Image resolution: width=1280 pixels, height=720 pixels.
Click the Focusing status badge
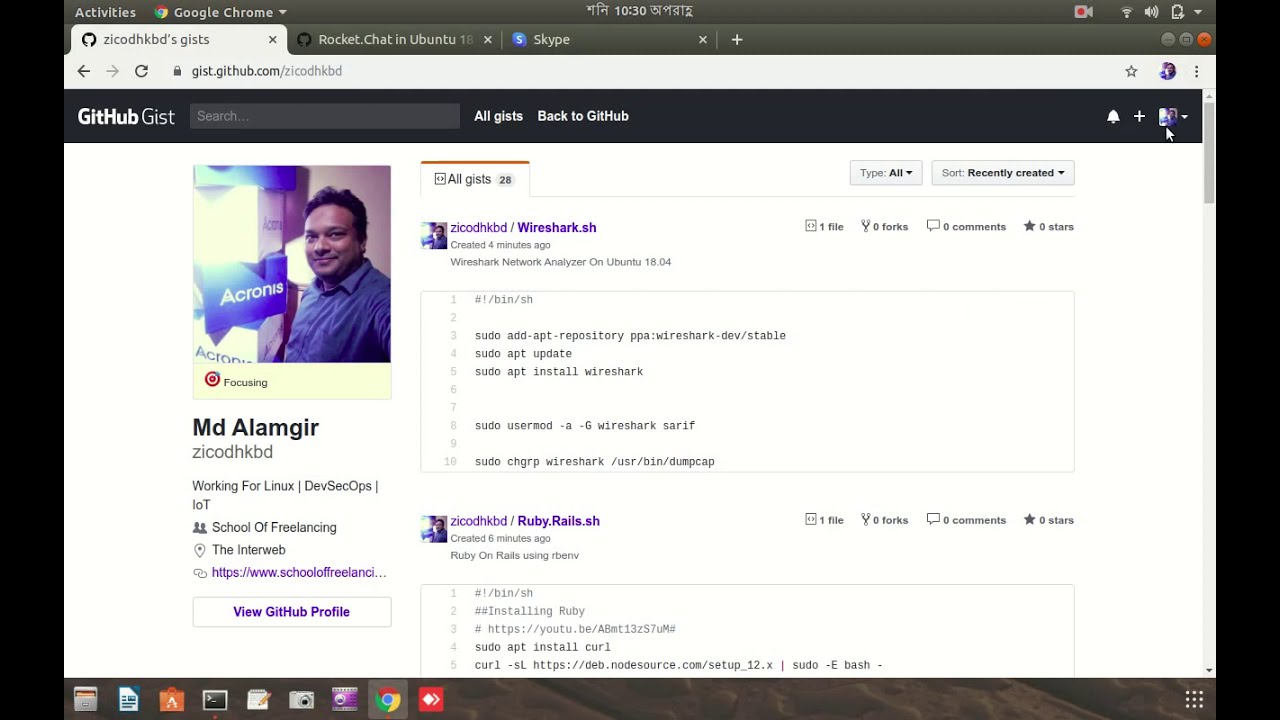[x=292, y=381]
